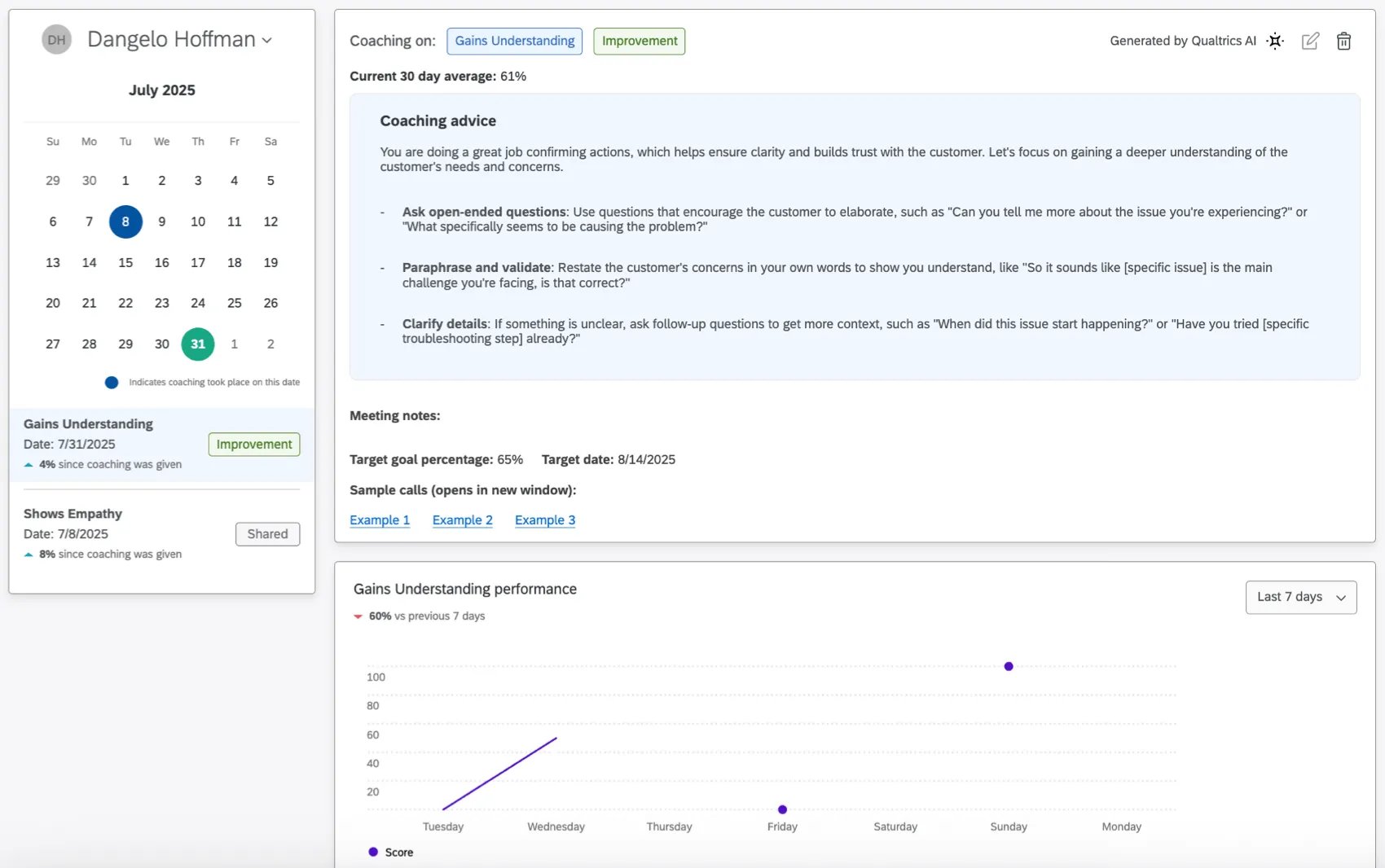Image resolution: width=1385 pixels, height=868 pixels.
Task: Click the Sunday data point on the chart
Action: [x=1008, y=666]
